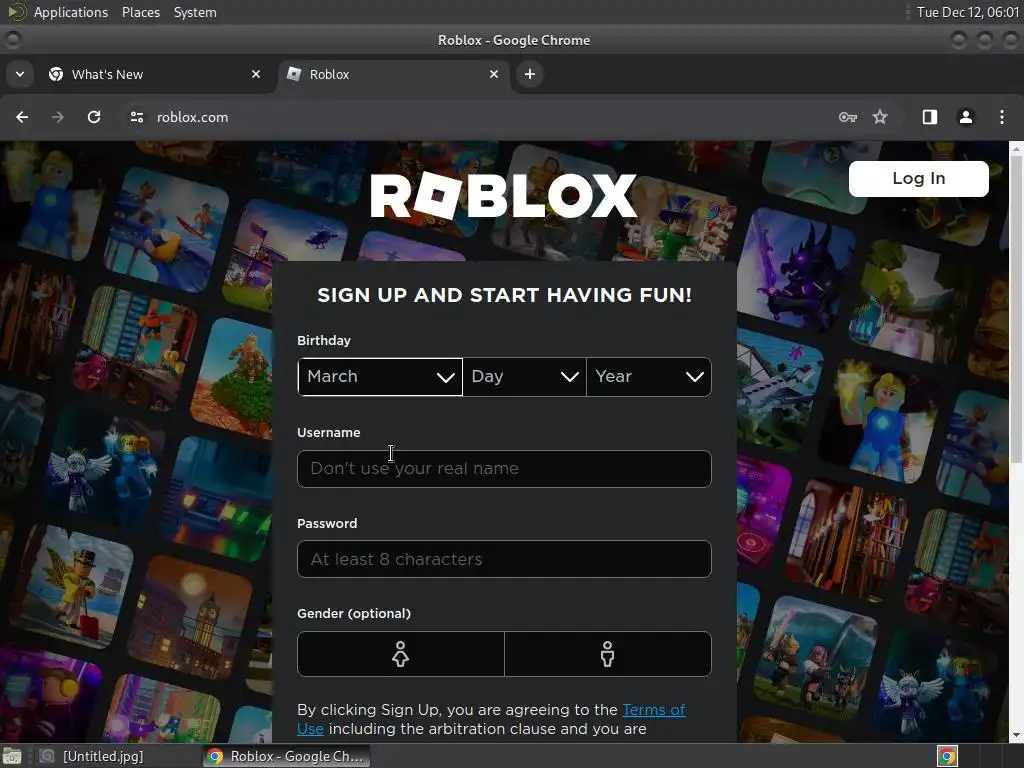Open the saved passwords key icon
This screenshot has height=768, width=1024.
click(848, 117)
